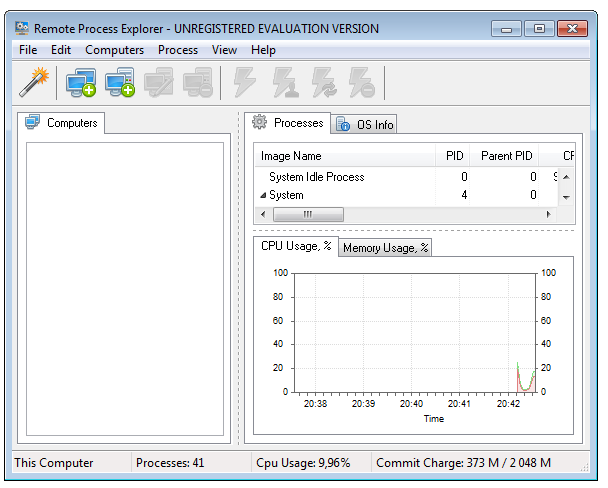
Task: Select the System process row
Action: pyautogui.click(x=406, y=195)
